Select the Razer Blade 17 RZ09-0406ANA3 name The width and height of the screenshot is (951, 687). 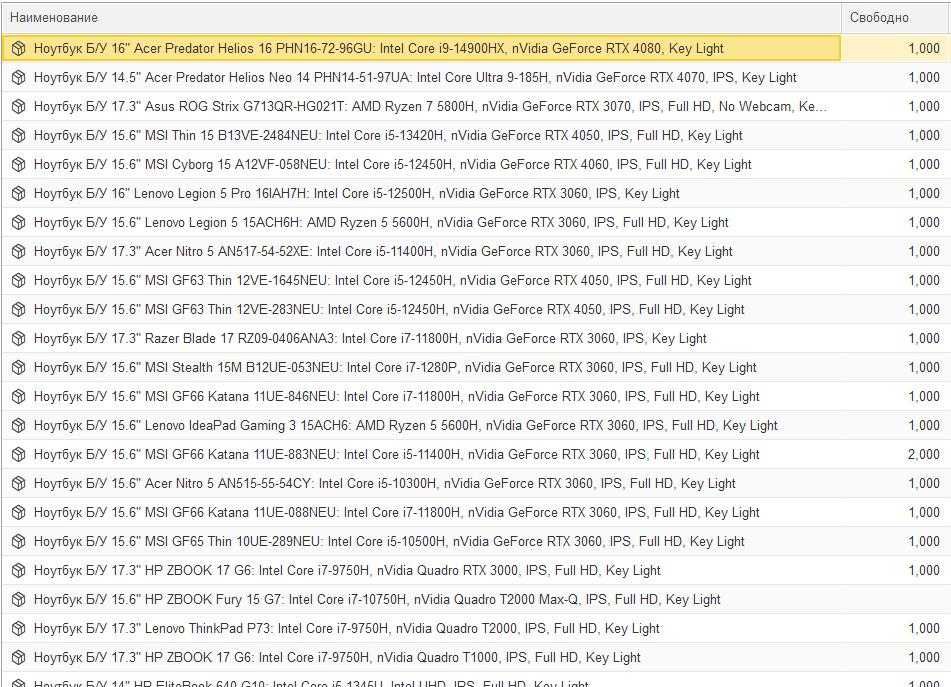(x=370, y=338)
